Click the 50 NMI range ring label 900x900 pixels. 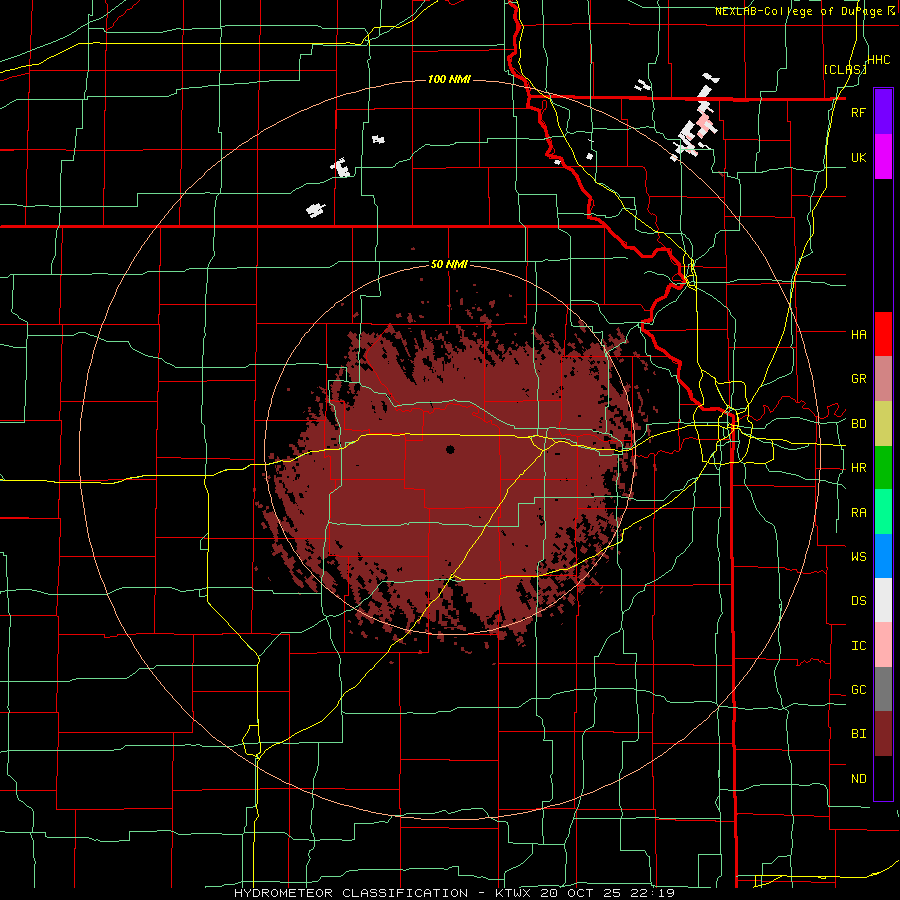pyautogui.click(x=449, y=265)
